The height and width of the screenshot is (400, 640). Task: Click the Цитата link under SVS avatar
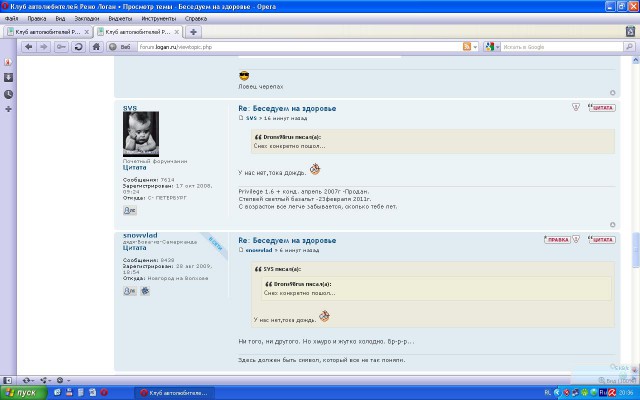[134, 167]
